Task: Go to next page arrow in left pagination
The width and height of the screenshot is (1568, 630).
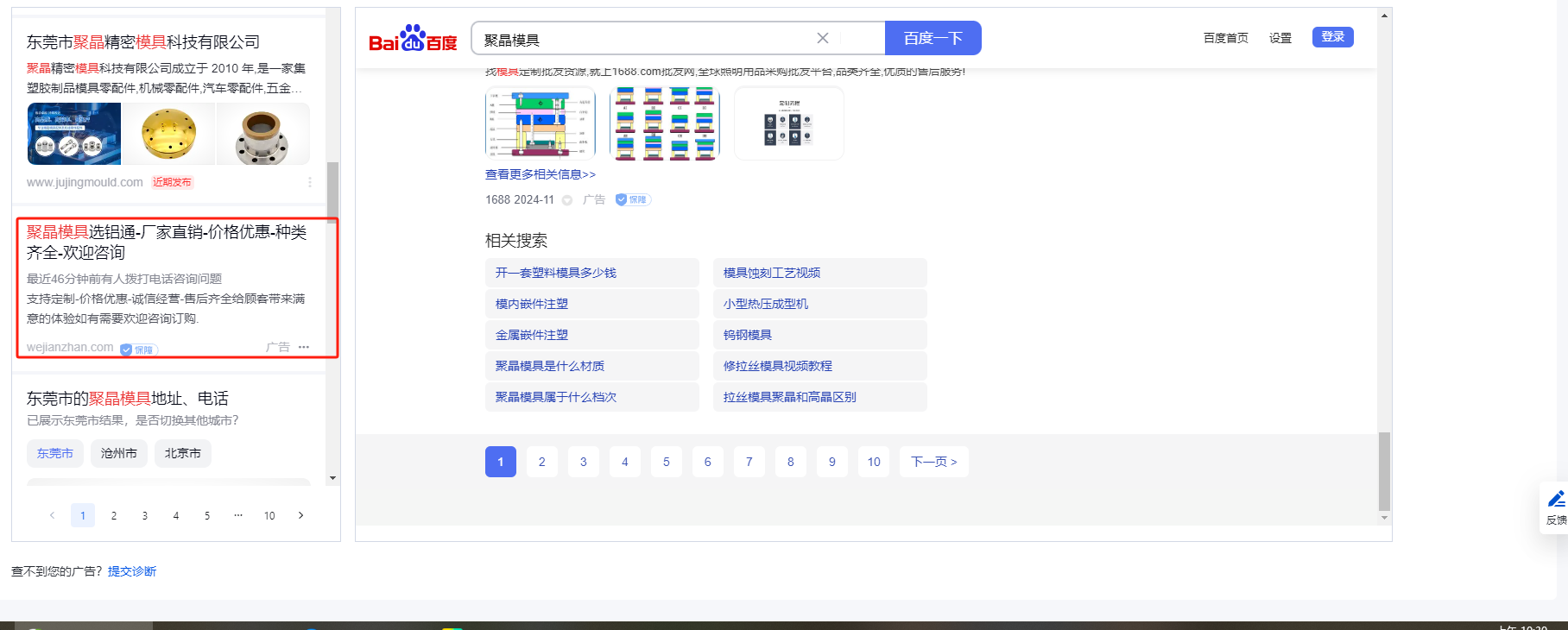Action: pos(300,515)
